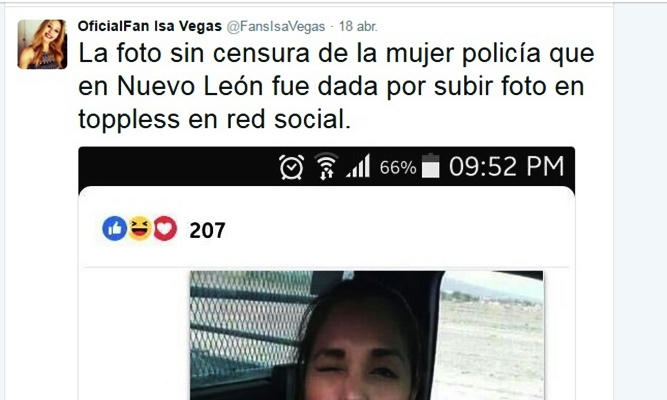The width and height of the screenshot is (667, 400).
Task: Click the blue thumbs-up Like reaction icon
Action: pos(114,229)
